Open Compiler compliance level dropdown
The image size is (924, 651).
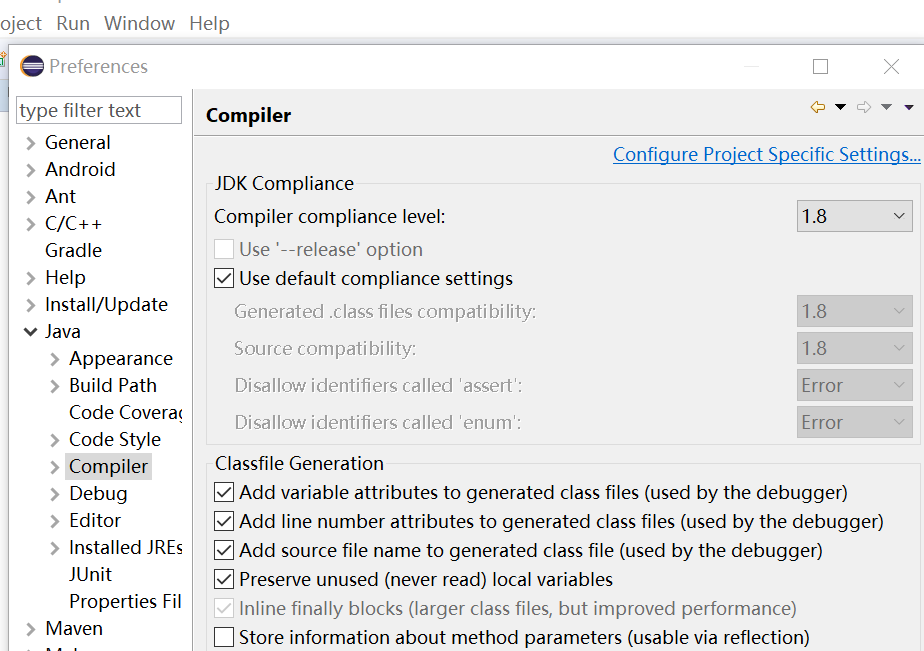tap(855, 215)
